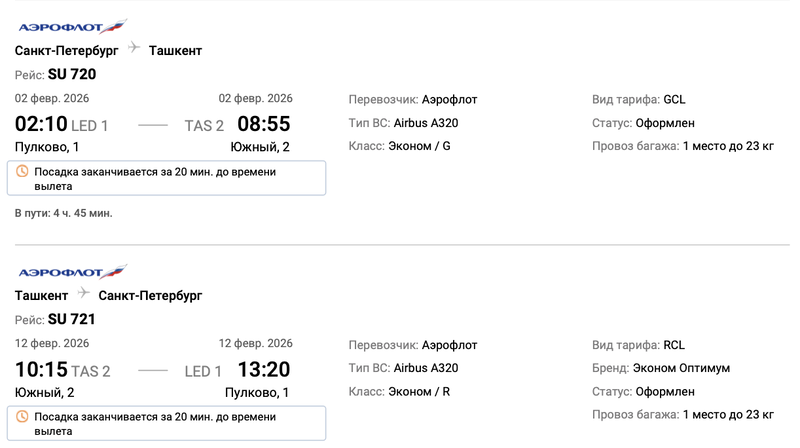Click the 10:15 departure time
The width and height of the screenshot is (800, 448).
click(x=41, y=370)
